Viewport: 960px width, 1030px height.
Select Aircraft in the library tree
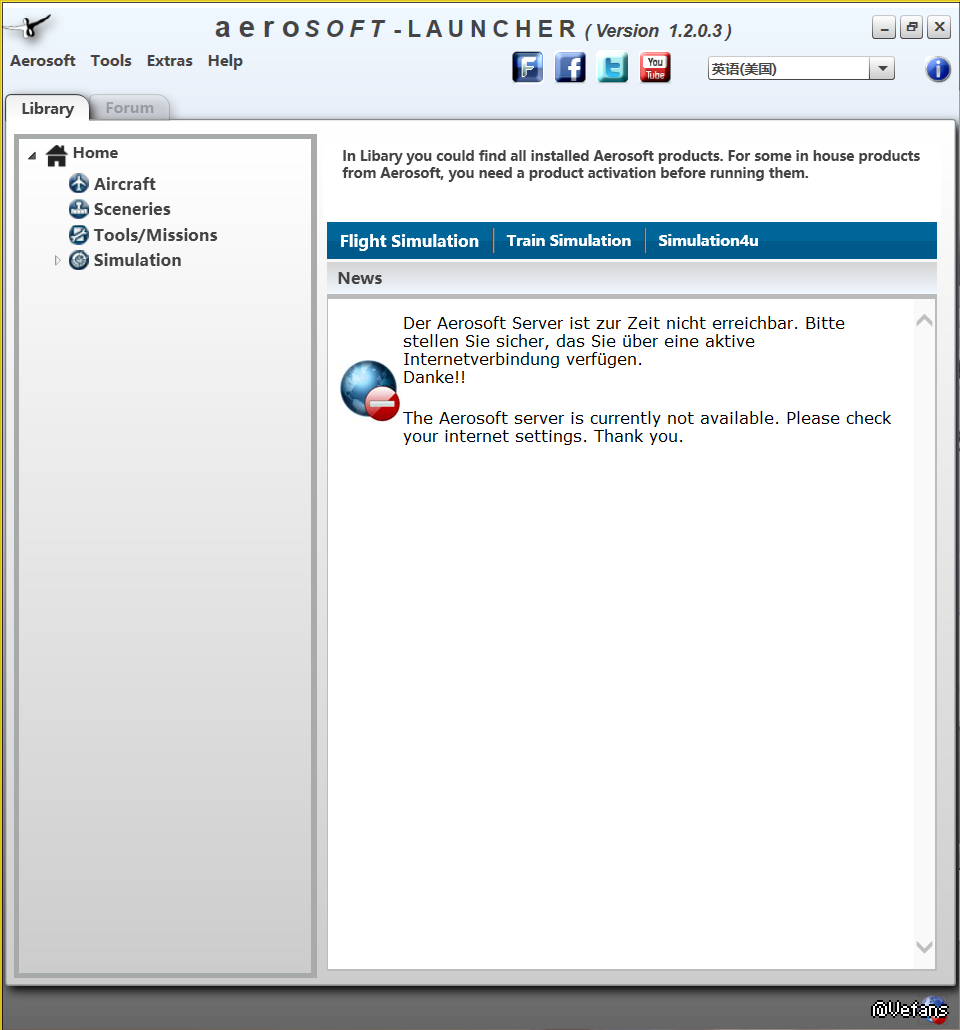click(x=125, y=184)
